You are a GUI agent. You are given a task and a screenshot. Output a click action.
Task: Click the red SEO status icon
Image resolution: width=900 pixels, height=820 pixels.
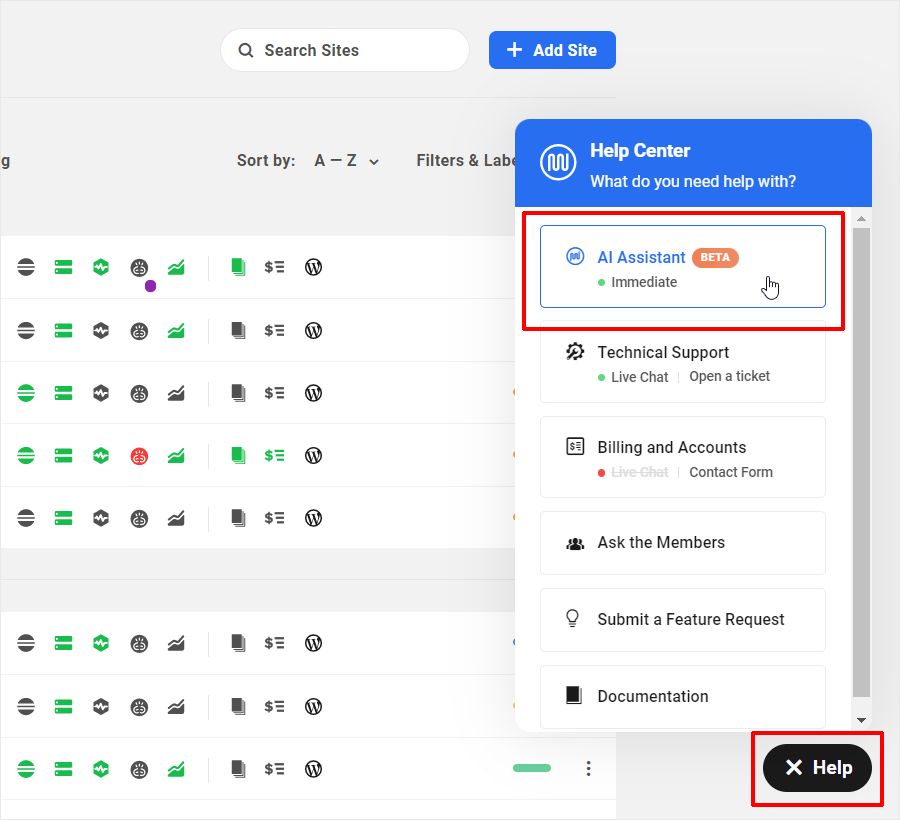coord(139,456)
